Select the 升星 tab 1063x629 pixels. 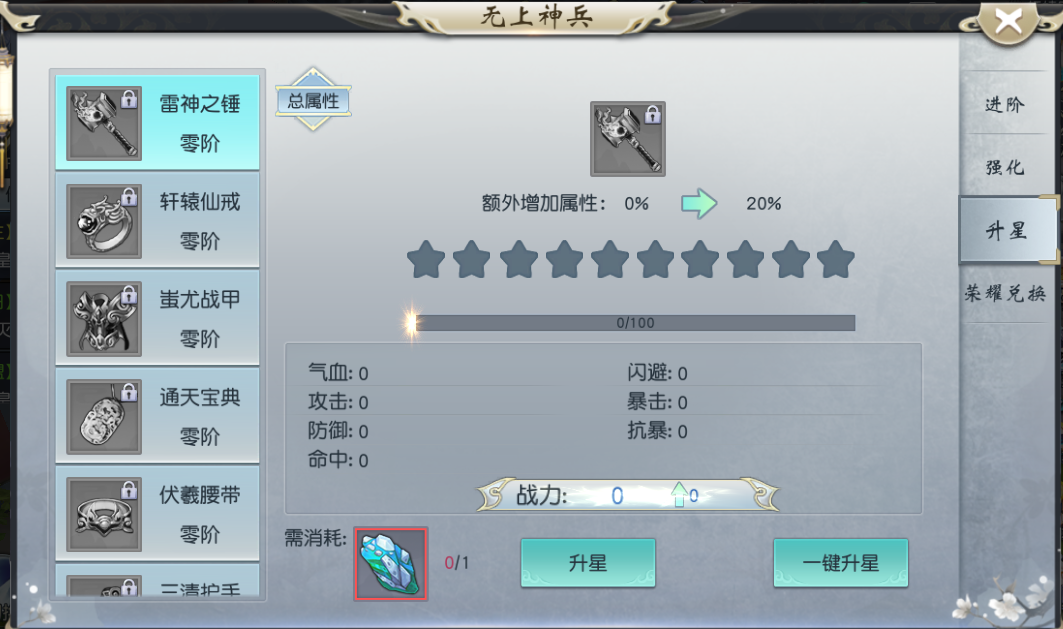coord(1007,230)
